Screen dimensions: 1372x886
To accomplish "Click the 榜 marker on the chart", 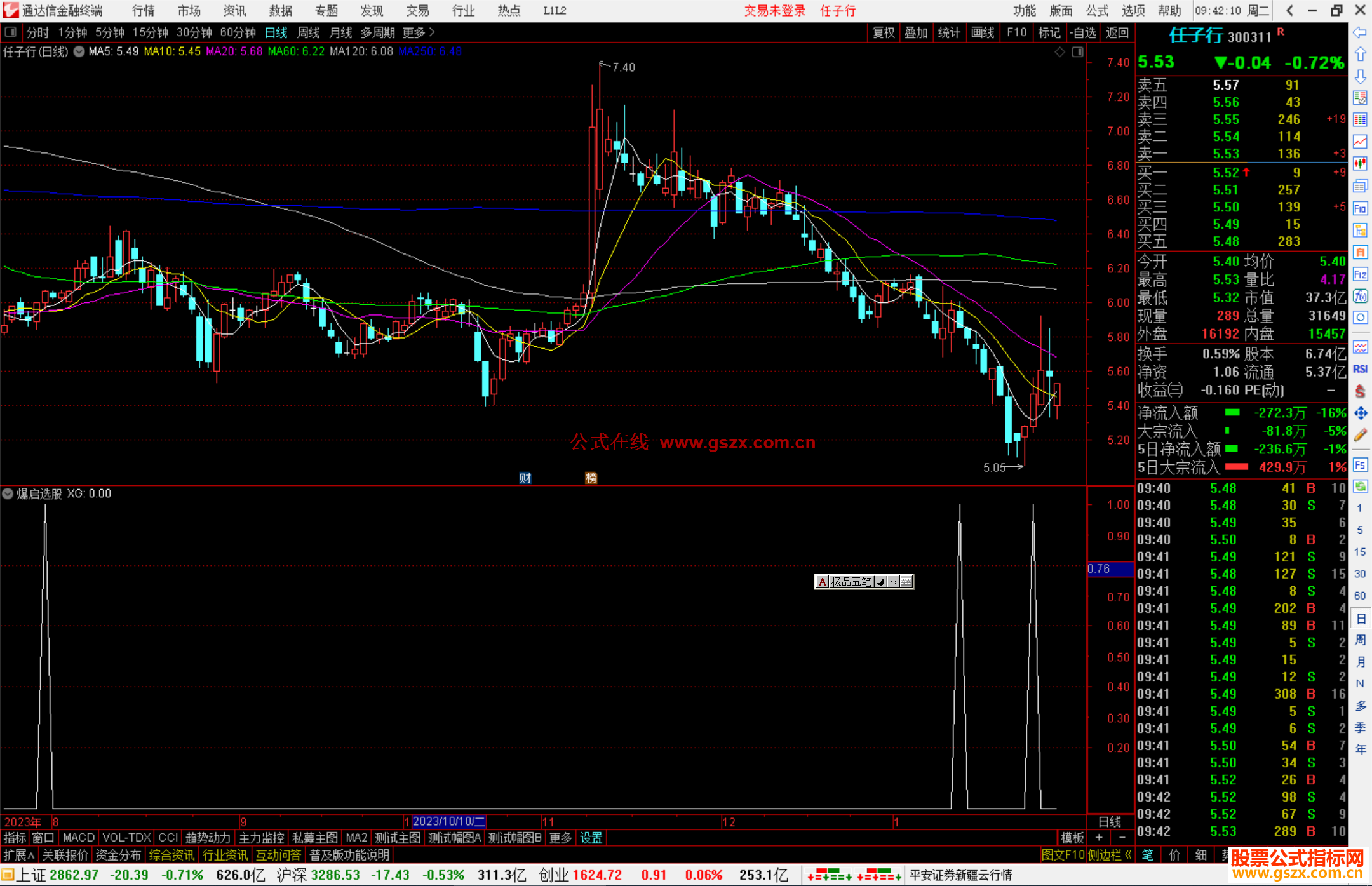I will (x=591, y=478).
